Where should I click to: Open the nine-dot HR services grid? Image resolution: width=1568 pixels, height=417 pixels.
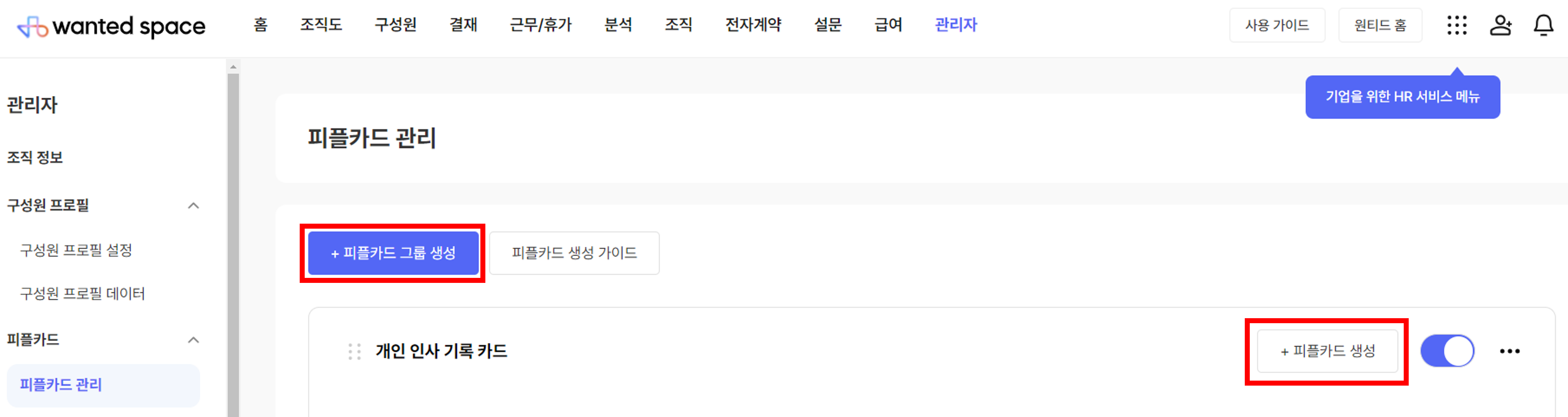click(x=1456, y=25)
